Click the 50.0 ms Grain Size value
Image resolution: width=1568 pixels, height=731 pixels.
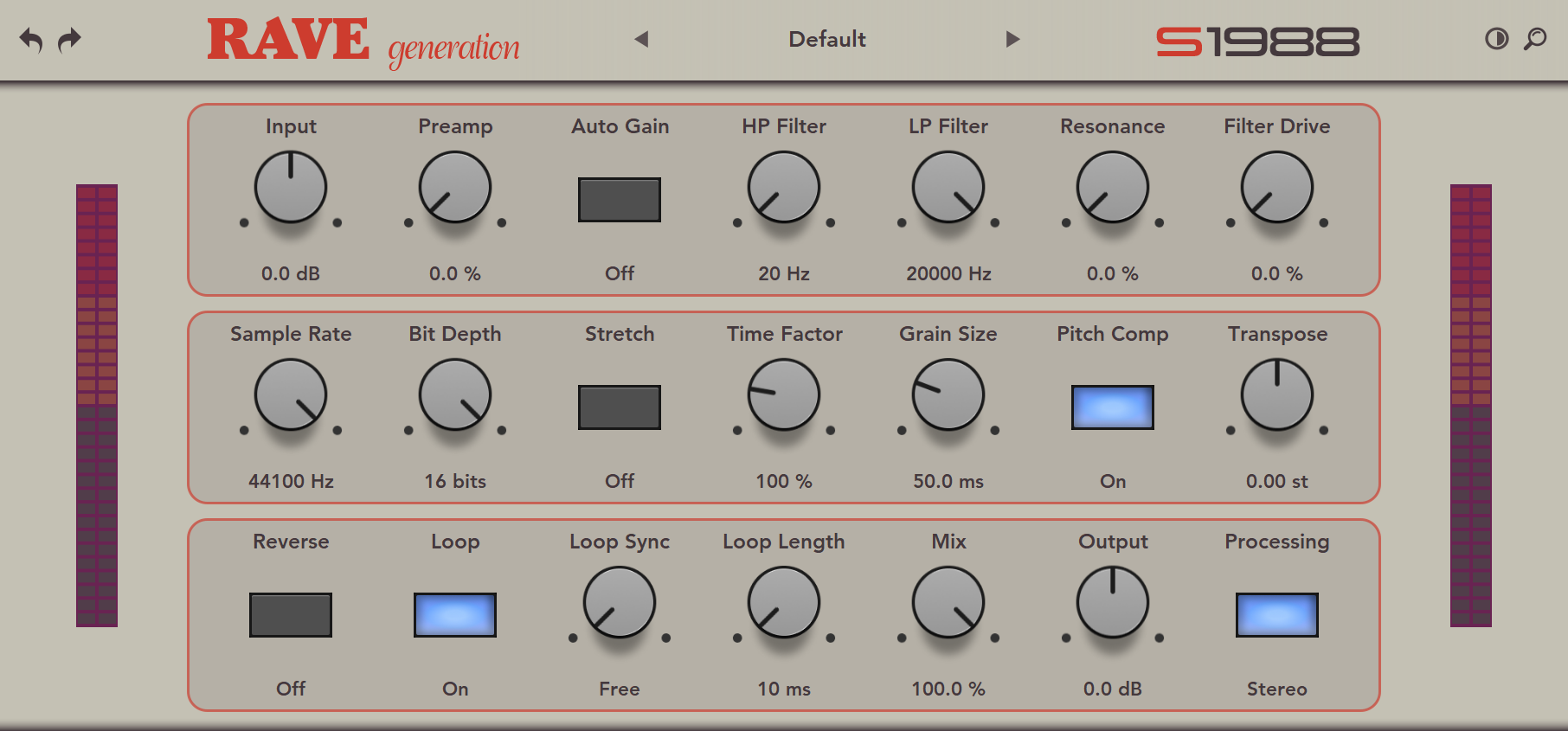click(x=948, y=481)
